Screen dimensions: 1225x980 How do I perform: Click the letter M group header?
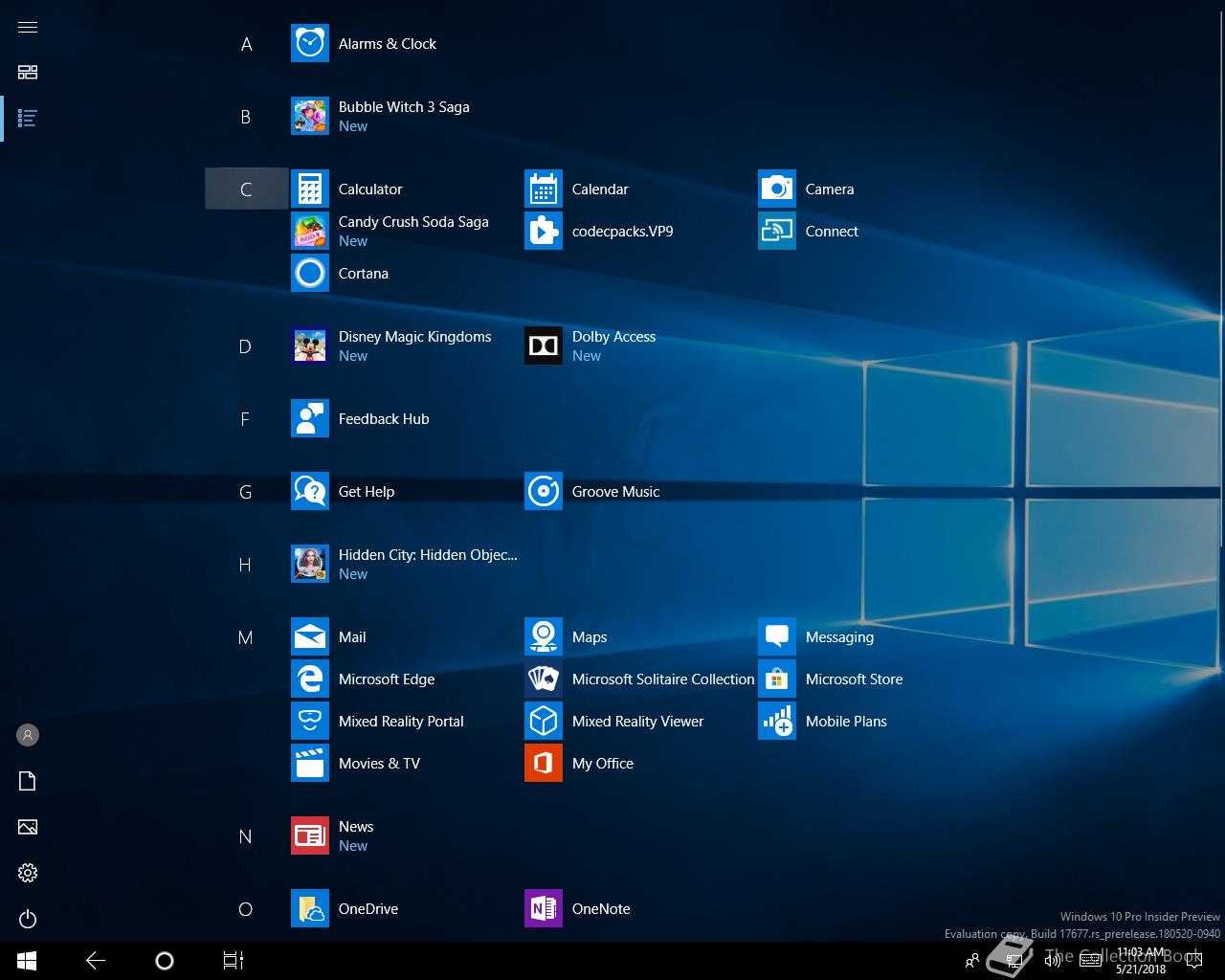click(x=246, y=637)
